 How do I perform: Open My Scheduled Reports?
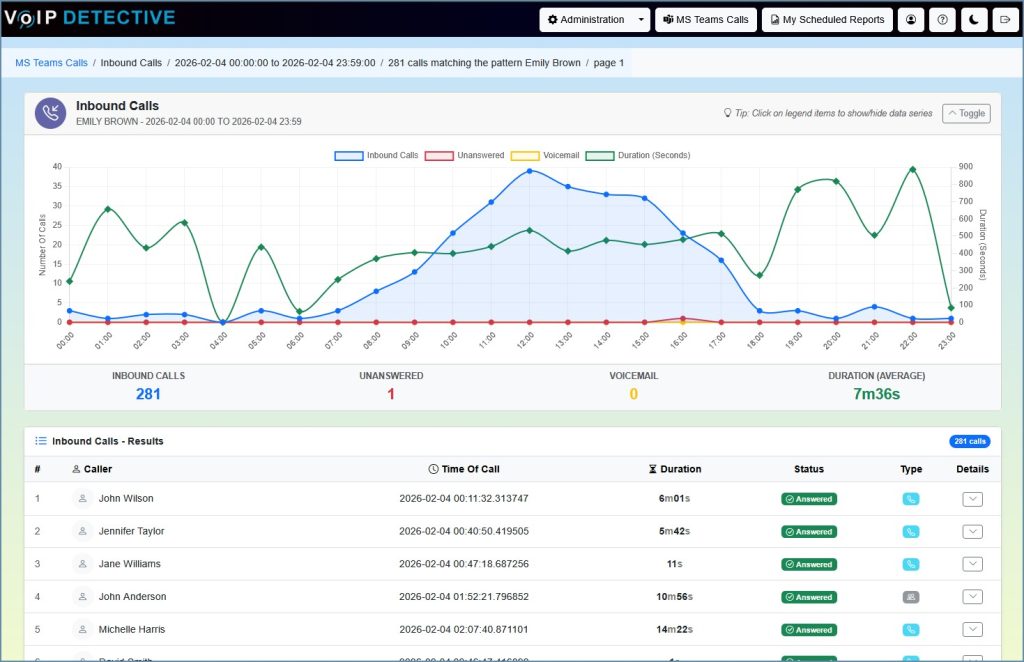coord(827,19)
